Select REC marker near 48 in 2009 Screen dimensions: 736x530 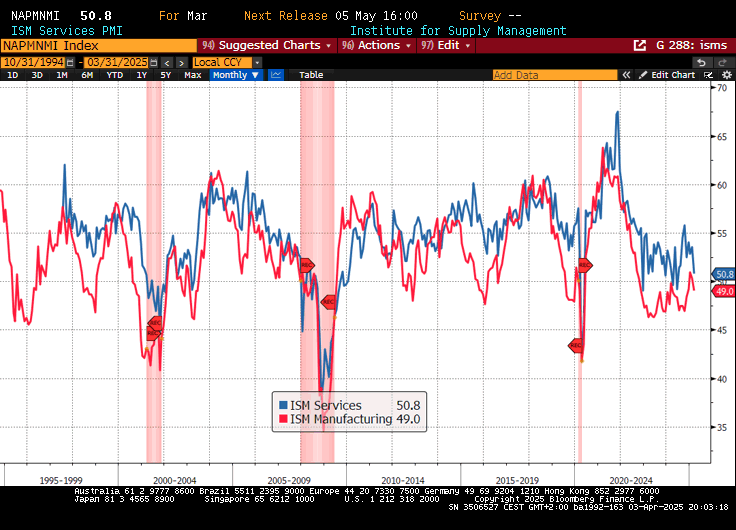pyautogui.click(x=328, y=302)
